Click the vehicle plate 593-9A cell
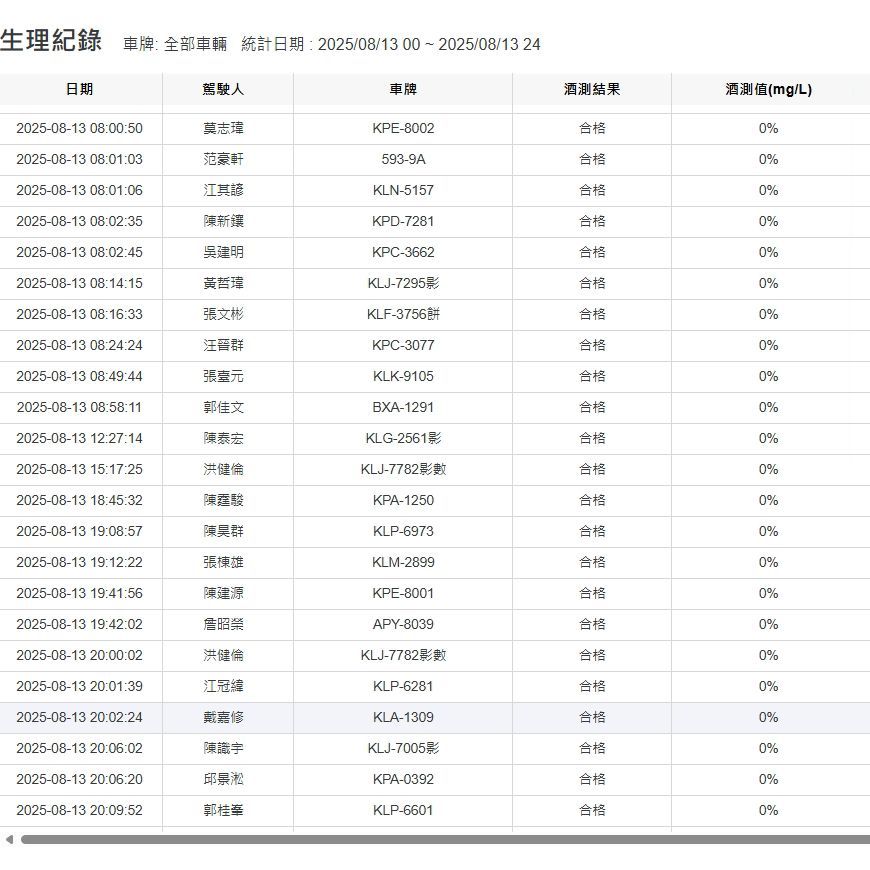The image size is (870, 870). tap(402, 159)
